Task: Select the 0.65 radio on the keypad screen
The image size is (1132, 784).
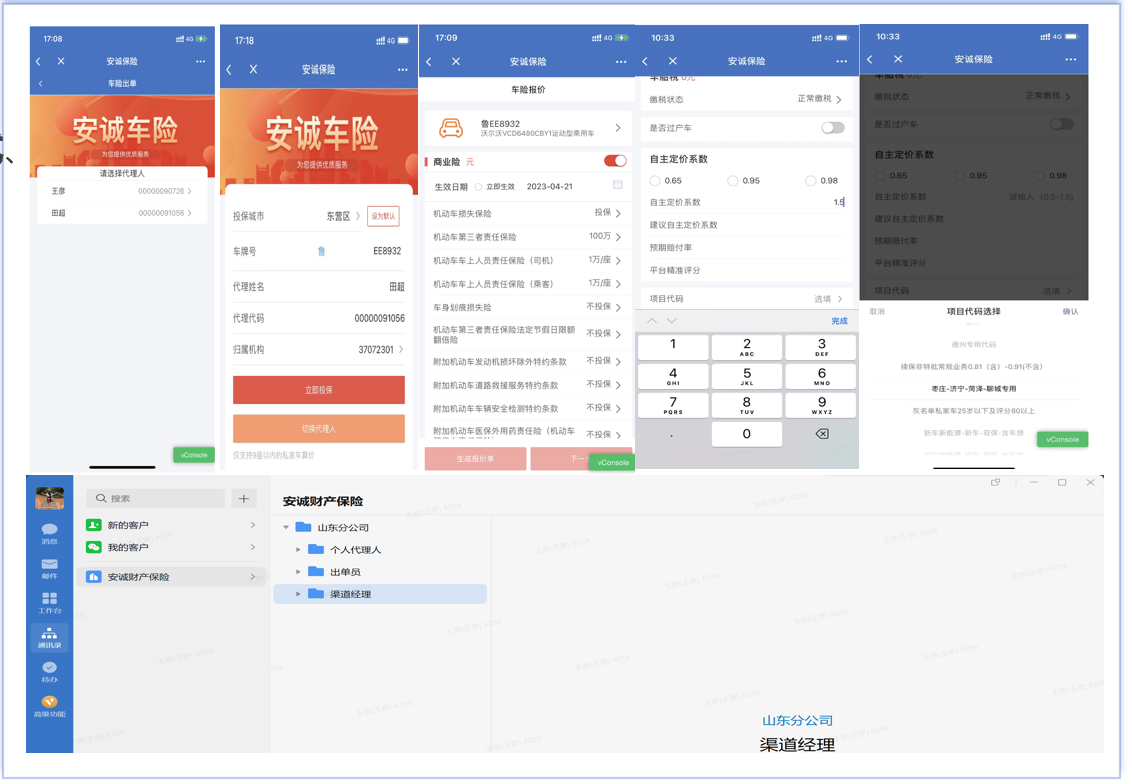Action: [655, 180]
